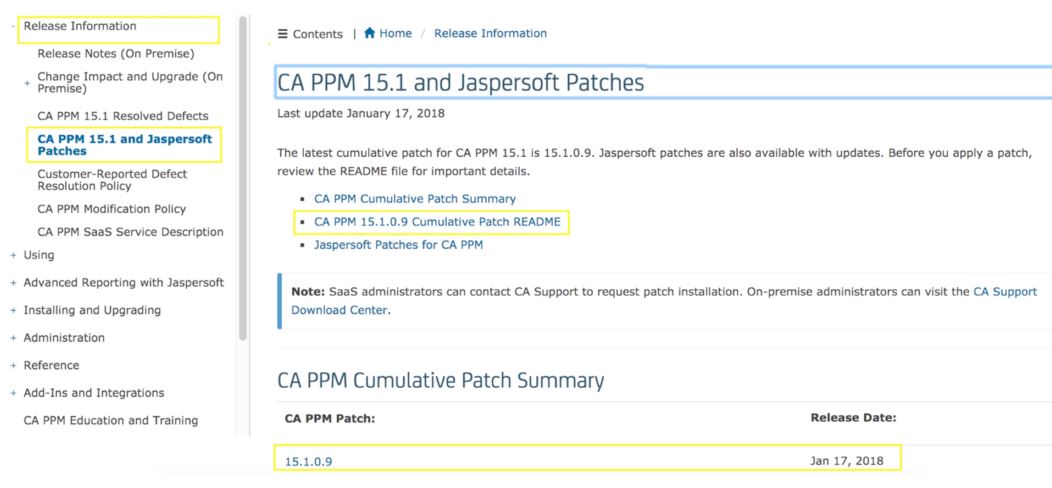This screenshot has width=1052, height=488.
Task: Expand the Using section
Action: click(13, 256)
